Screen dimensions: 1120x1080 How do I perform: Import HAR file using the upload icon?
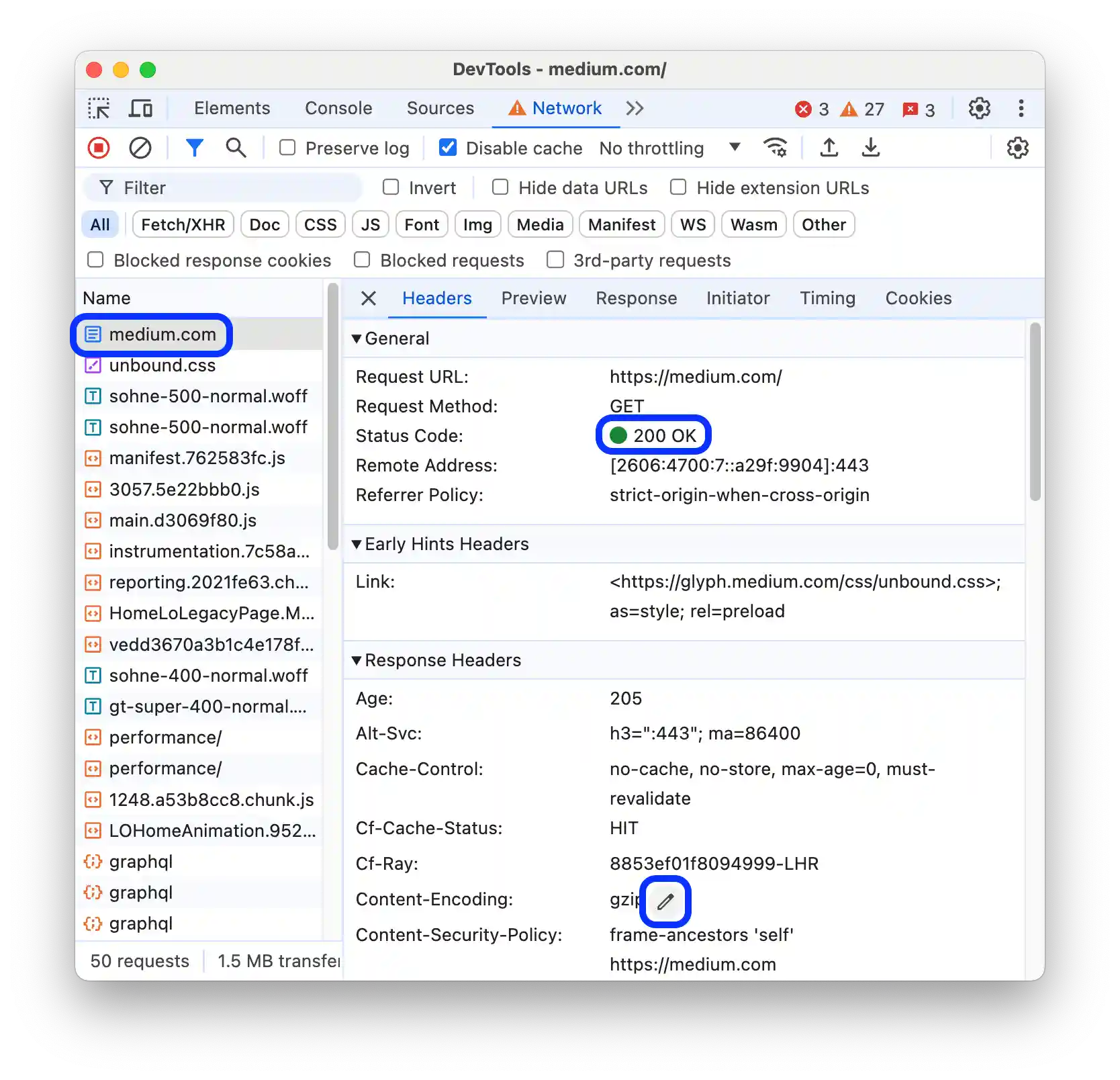(829, 148)
